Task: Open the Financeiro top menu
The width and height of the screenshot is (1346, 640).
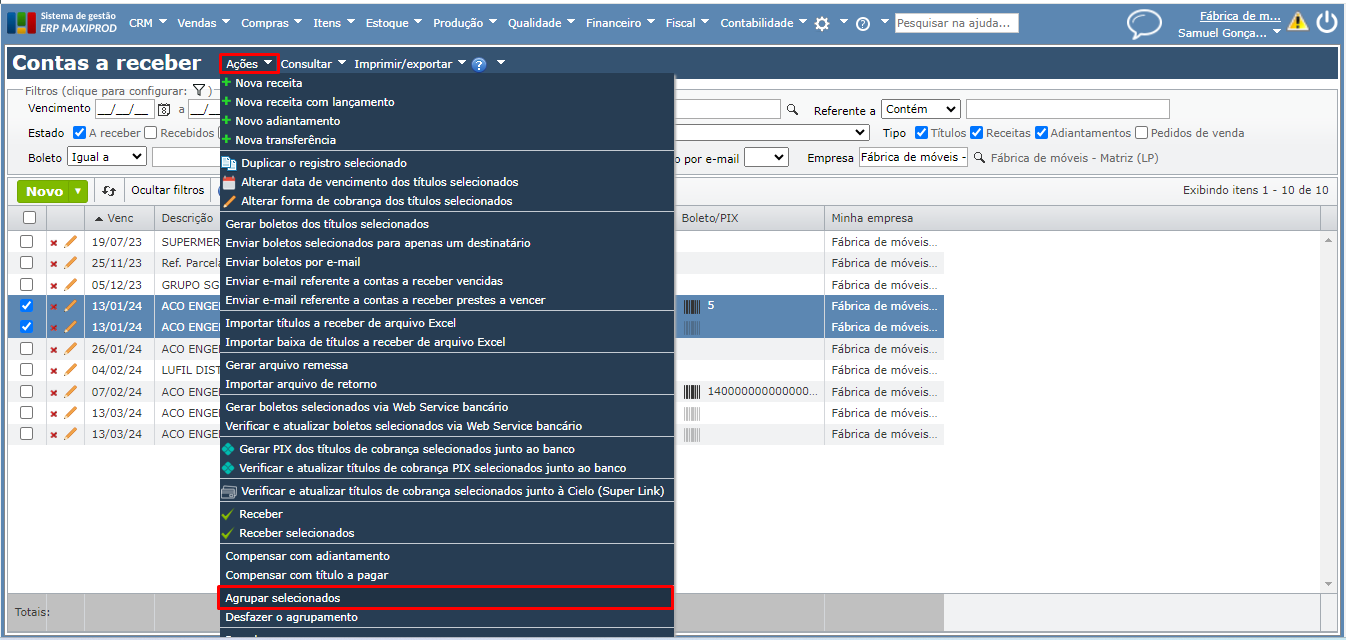Action: tap(620, 23)
